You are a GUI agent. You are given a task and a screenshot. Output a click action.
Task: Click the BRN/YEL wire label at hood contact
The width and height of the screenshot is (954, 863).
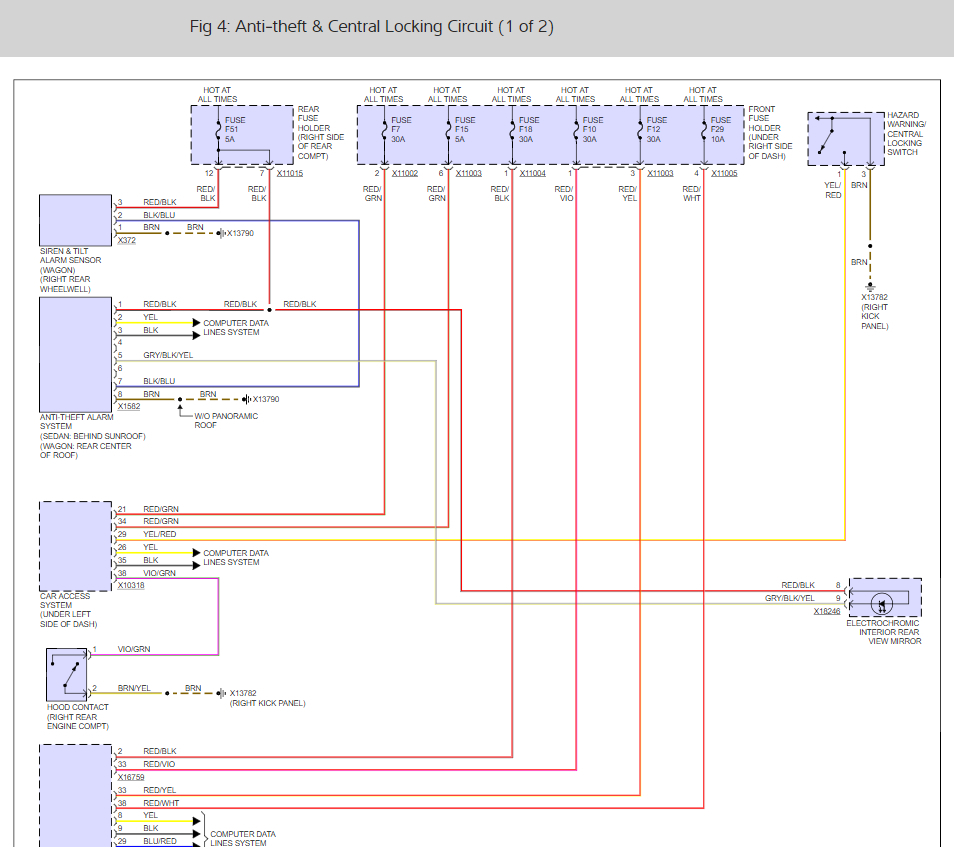(134, 688)
